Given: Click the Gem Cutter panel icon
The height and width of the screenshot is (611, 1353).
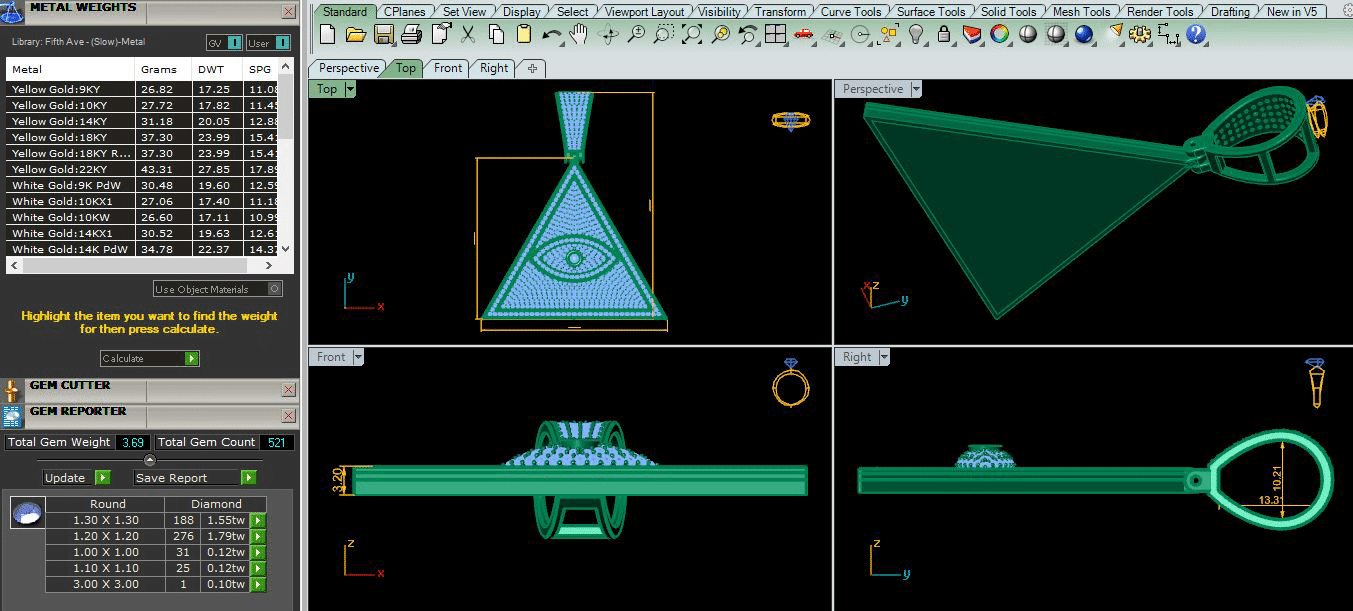Looking at the screenshot, I should pyautogui.click(x=12, y=390).
